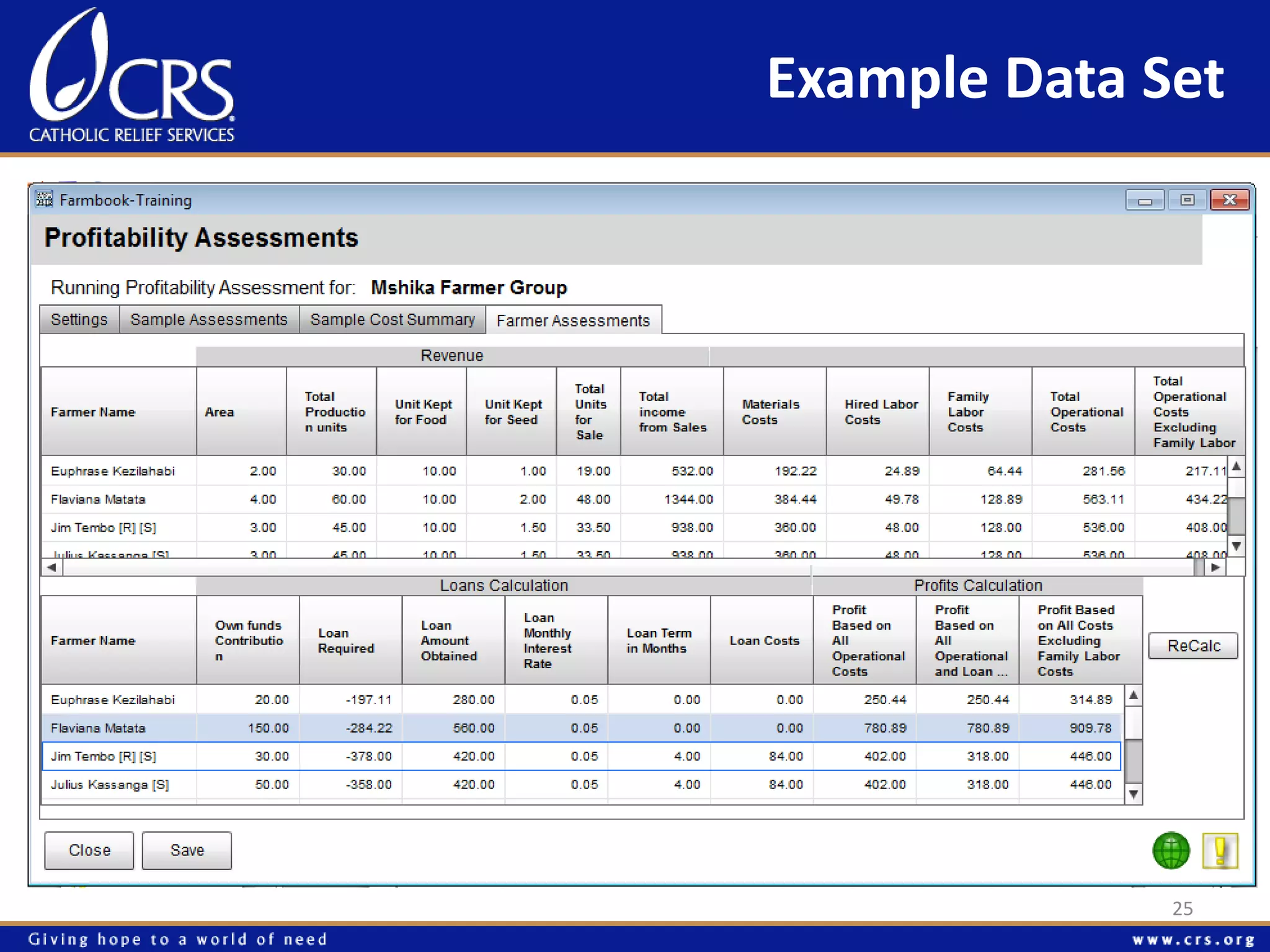
Task: Click the Hired Labor Costs column header
Action: click(x=878, y=412)
